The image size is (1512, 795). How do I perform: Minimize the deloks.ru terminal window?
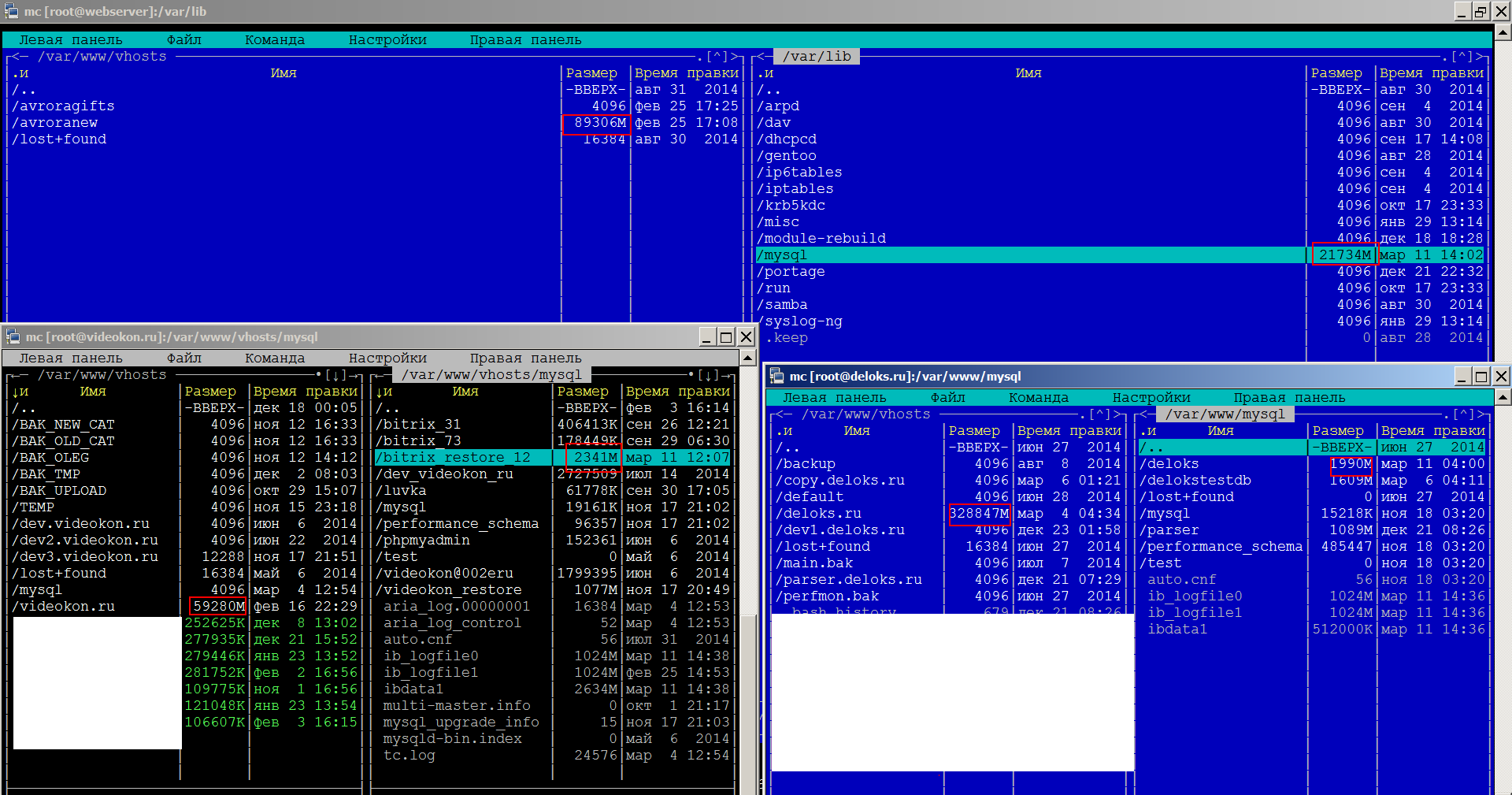1462,377
